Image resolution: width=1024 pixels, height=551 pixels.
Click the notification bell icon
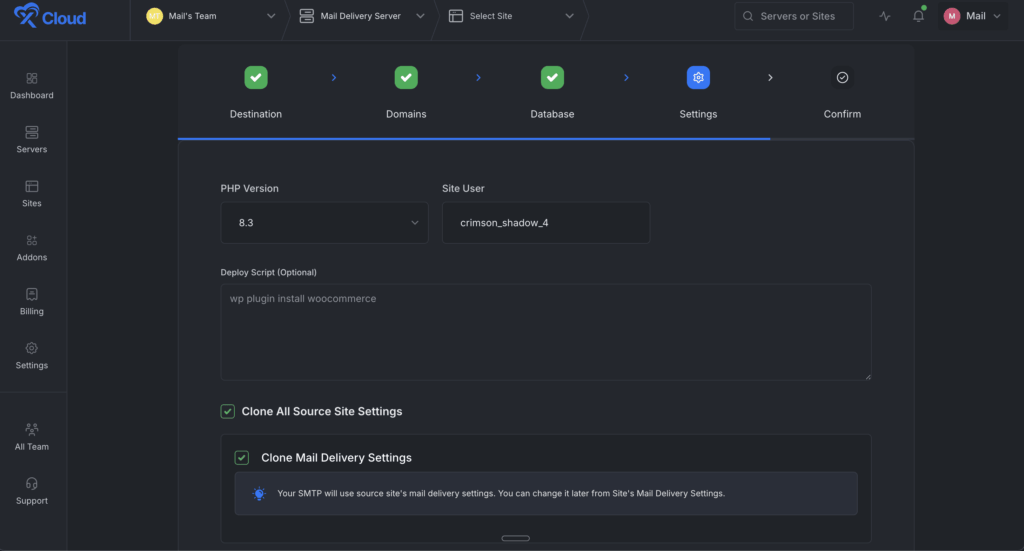tap(918, 16)
